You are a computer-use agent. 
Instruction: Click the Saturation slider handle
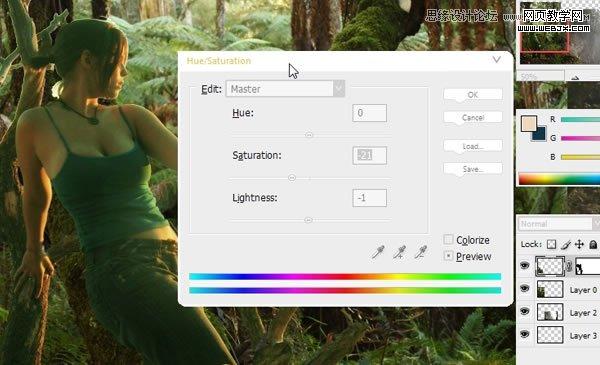click(x=292, y=178)
